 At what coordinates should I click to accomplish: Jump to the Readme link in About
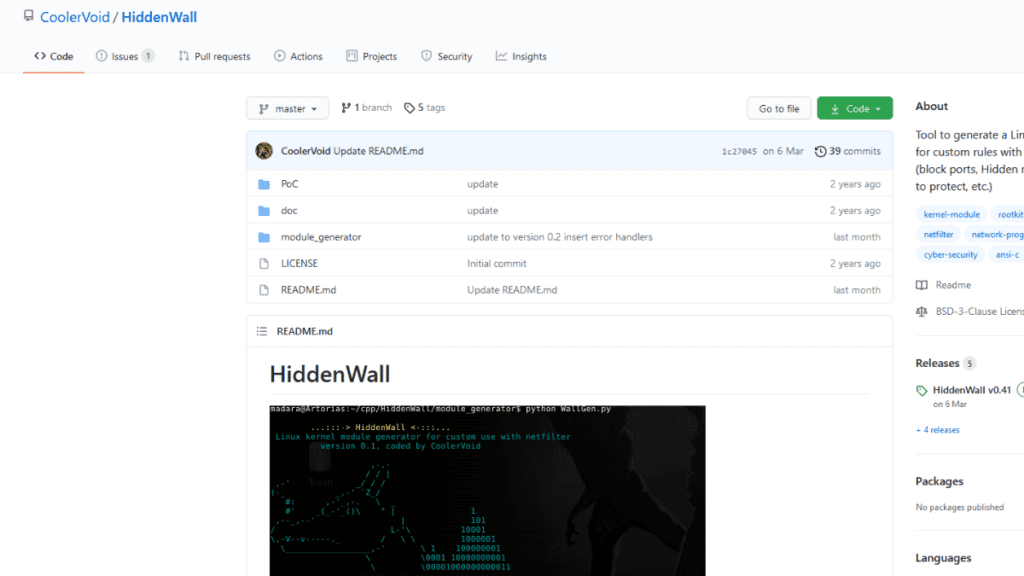tap(953, 285)
